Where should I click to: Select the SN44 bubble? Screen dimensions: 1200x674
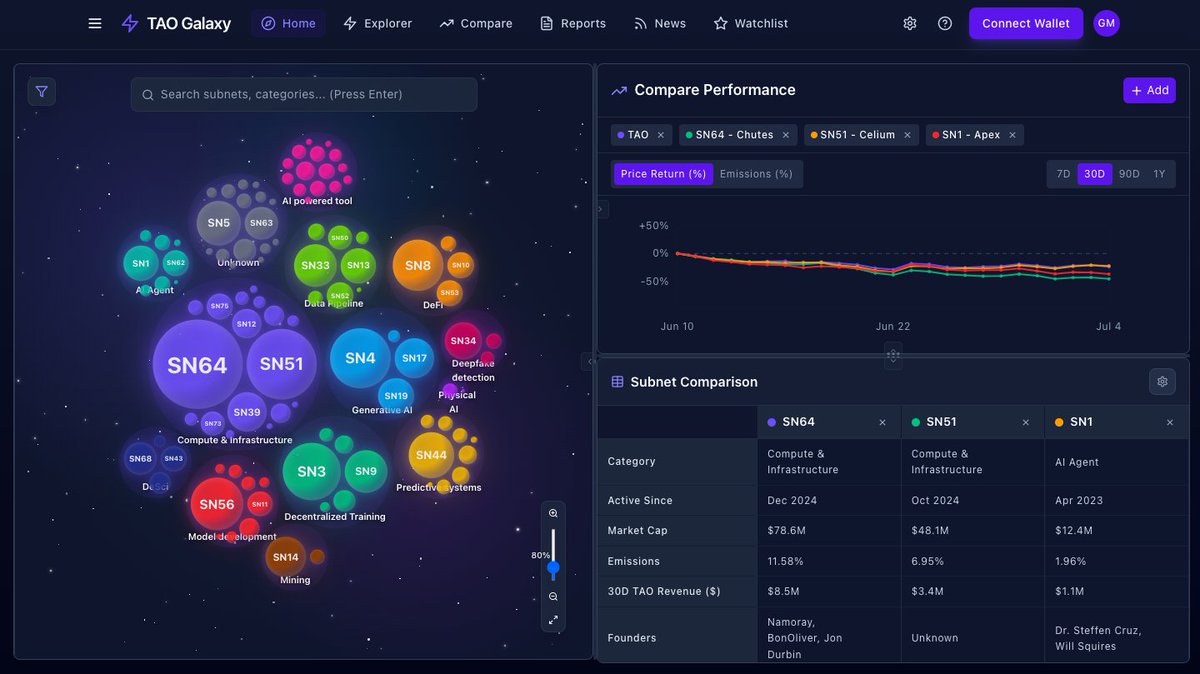pos(431,455)
